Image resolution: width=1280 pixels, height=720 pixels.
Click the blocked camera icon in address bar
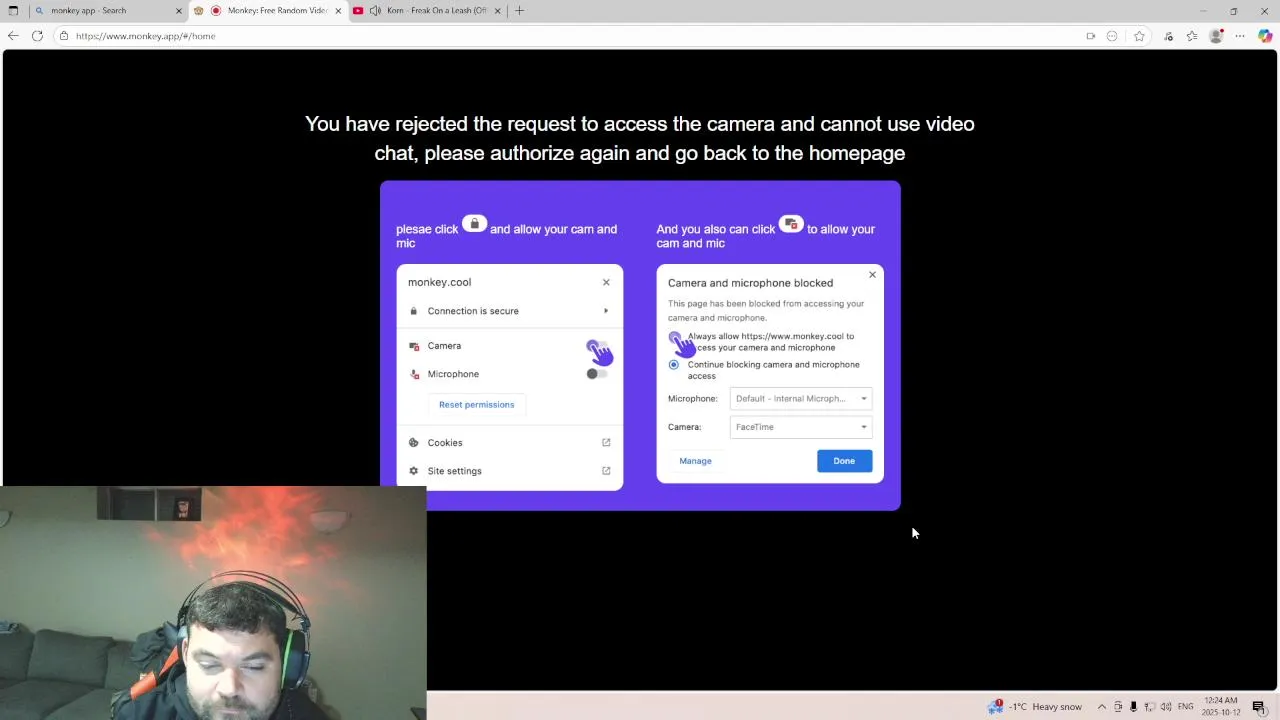click(x=1090, y=36)
